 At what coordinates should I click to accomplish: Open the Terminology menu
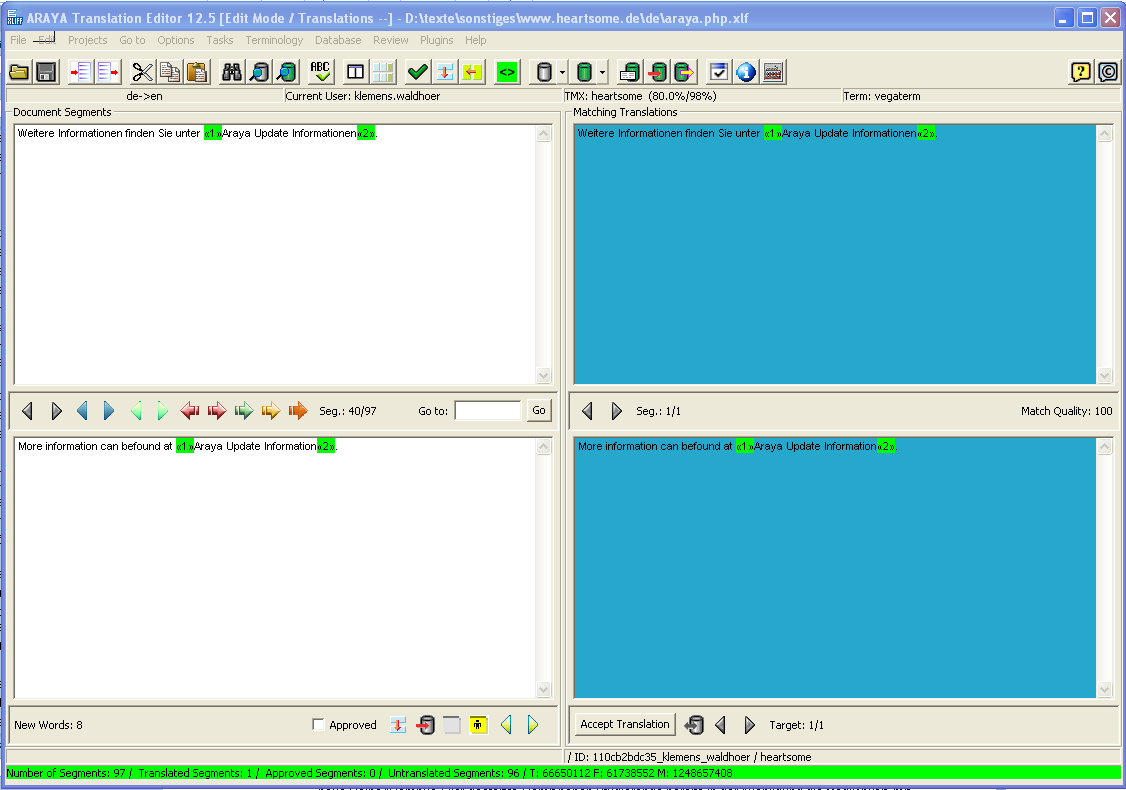point(274,40)
